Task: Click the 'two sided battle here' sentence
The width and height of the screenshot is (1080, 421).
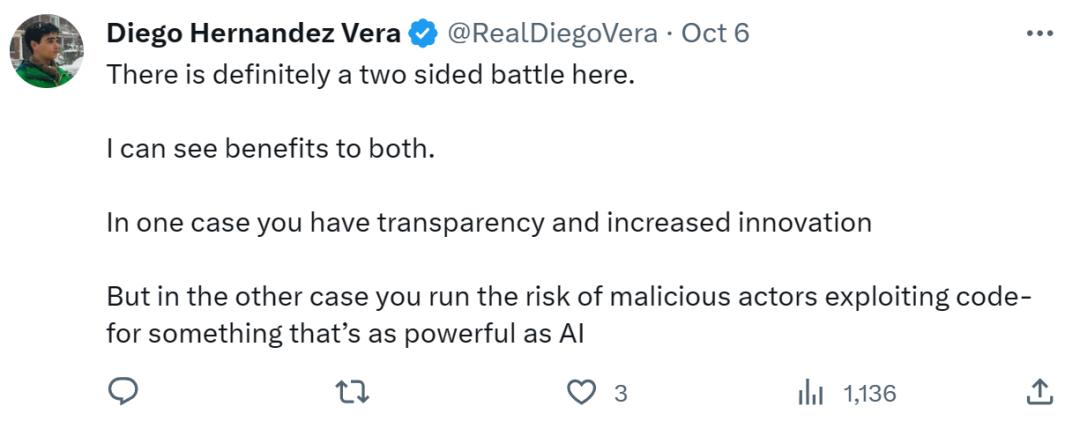Action: click(370, 77)
